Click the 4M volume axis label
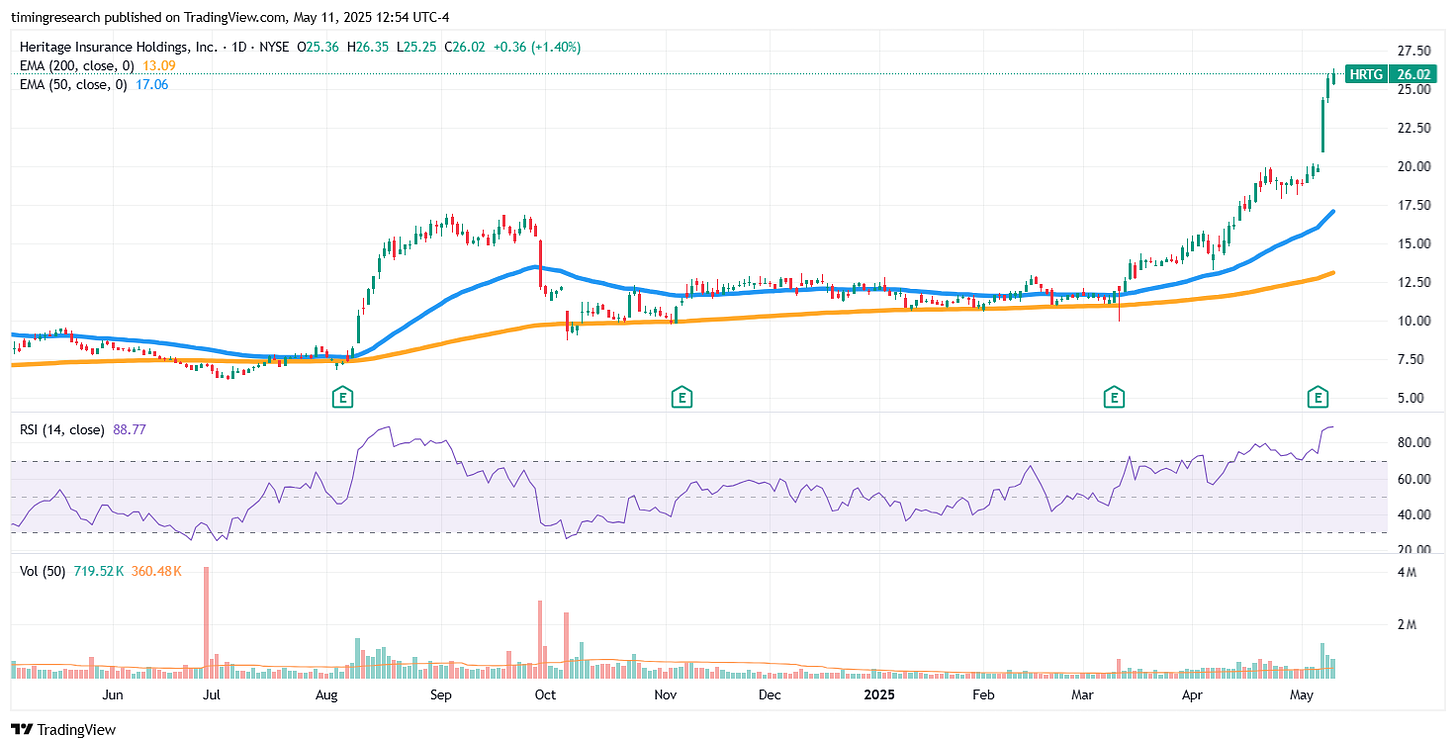1456x749 pixels. tap(1408, 573)
